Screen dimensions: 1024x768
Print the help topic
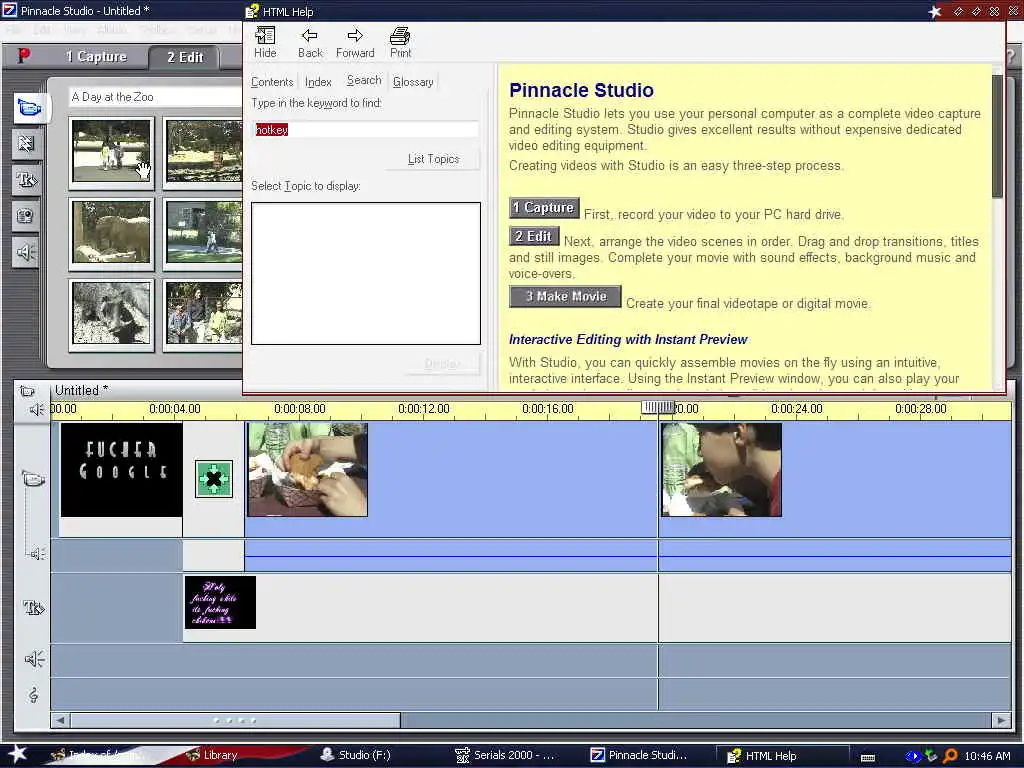tap(400, 43)
